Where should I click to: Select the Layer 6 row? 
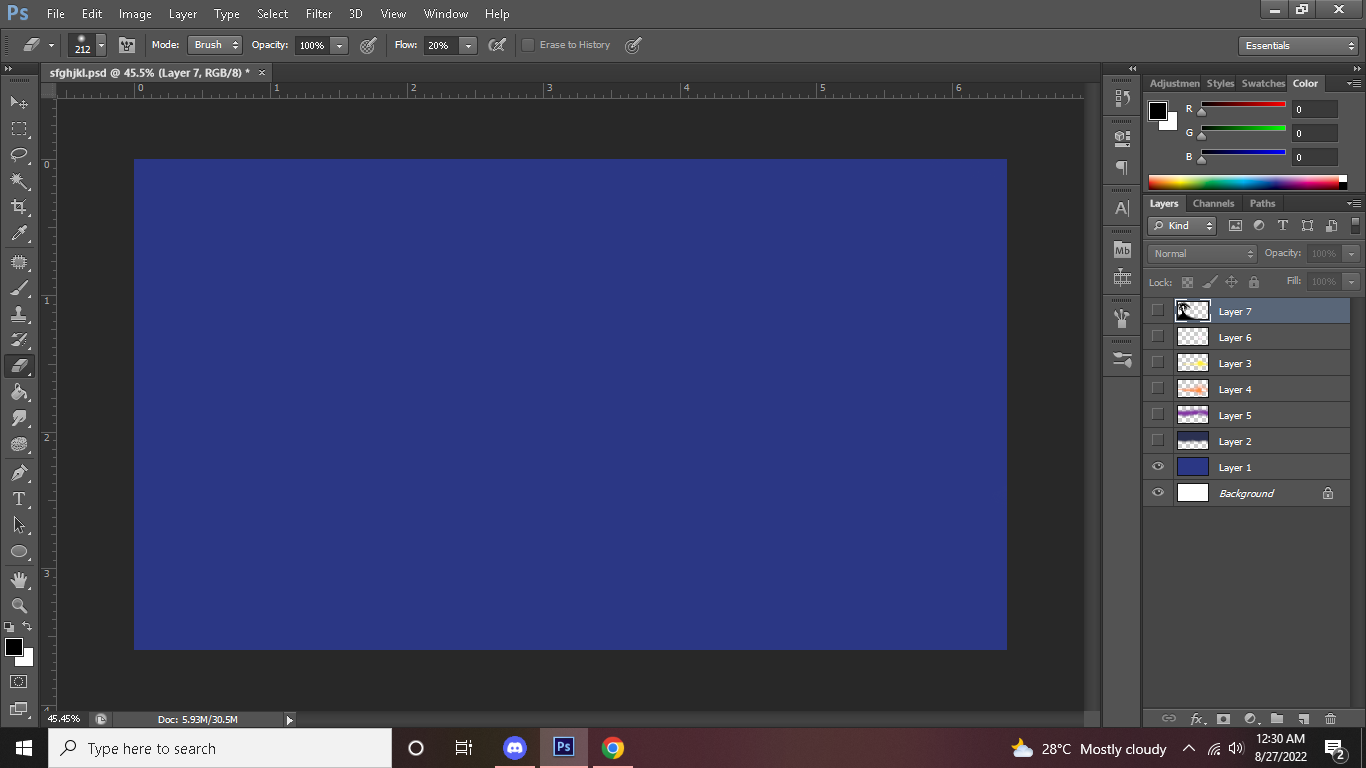(x=1247, y=337)
